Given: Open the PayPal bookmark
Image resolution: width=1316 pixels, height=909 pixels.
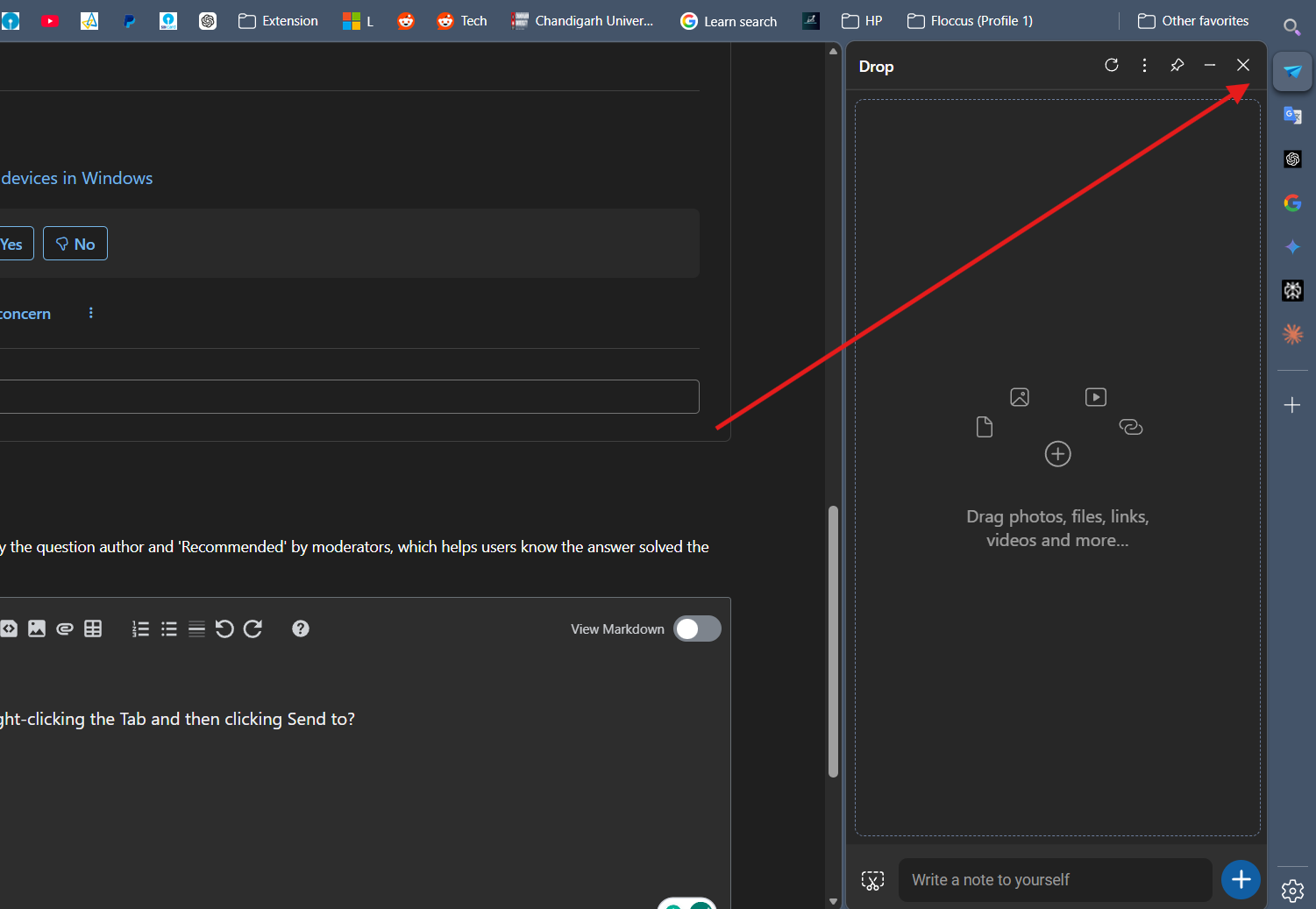Looking at the screenshot, I should click(129, 21).
